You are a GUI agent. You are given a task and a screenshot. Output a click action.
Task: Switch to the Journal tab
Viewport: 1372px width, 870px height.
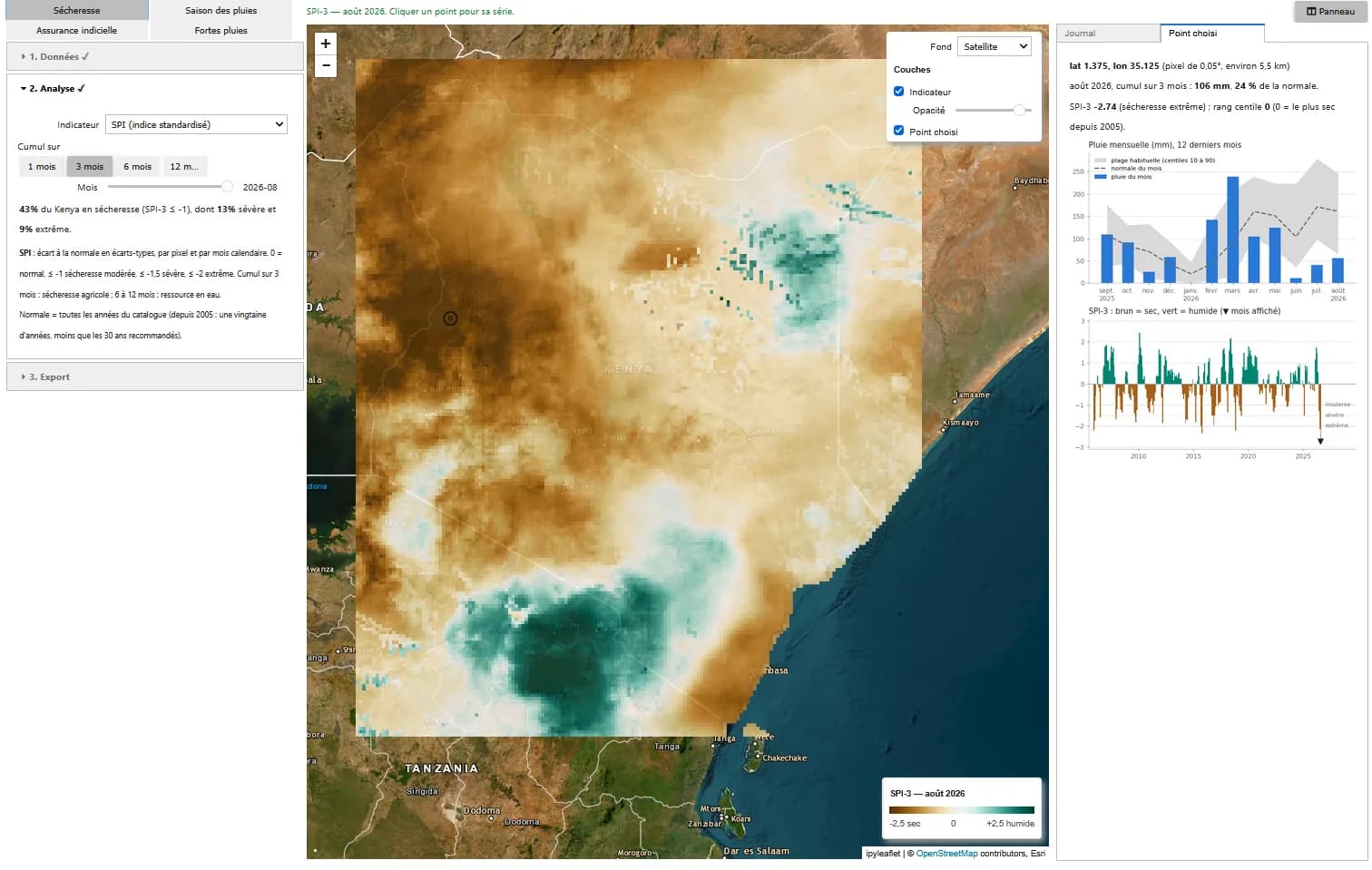[x=1109, y=34]
